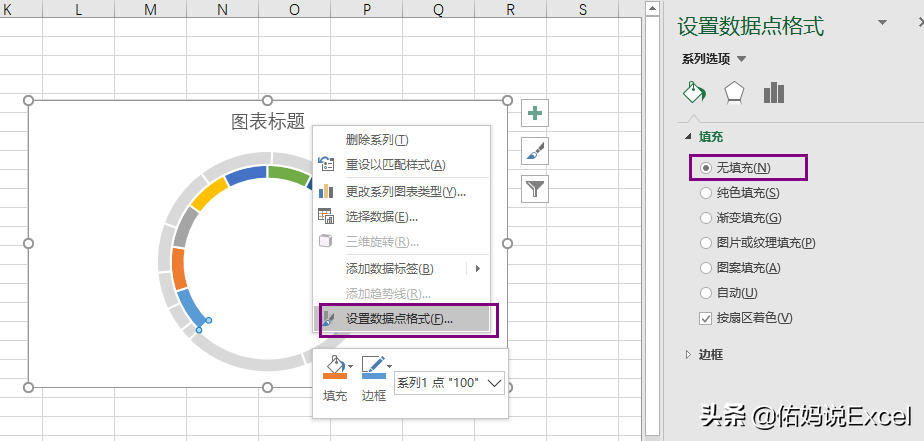Image resolution: width=924 pixels, height=441 pixels.
Task: Click the 重设以匹配样式 menu icon
Action: tap(326, 164)
